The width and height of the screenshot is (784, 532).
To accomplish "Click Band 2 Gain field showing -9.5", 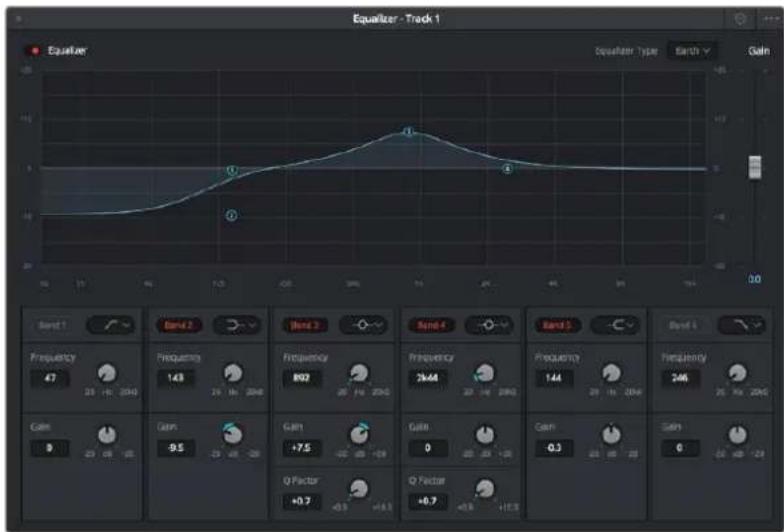I will [x=176, y=448].
